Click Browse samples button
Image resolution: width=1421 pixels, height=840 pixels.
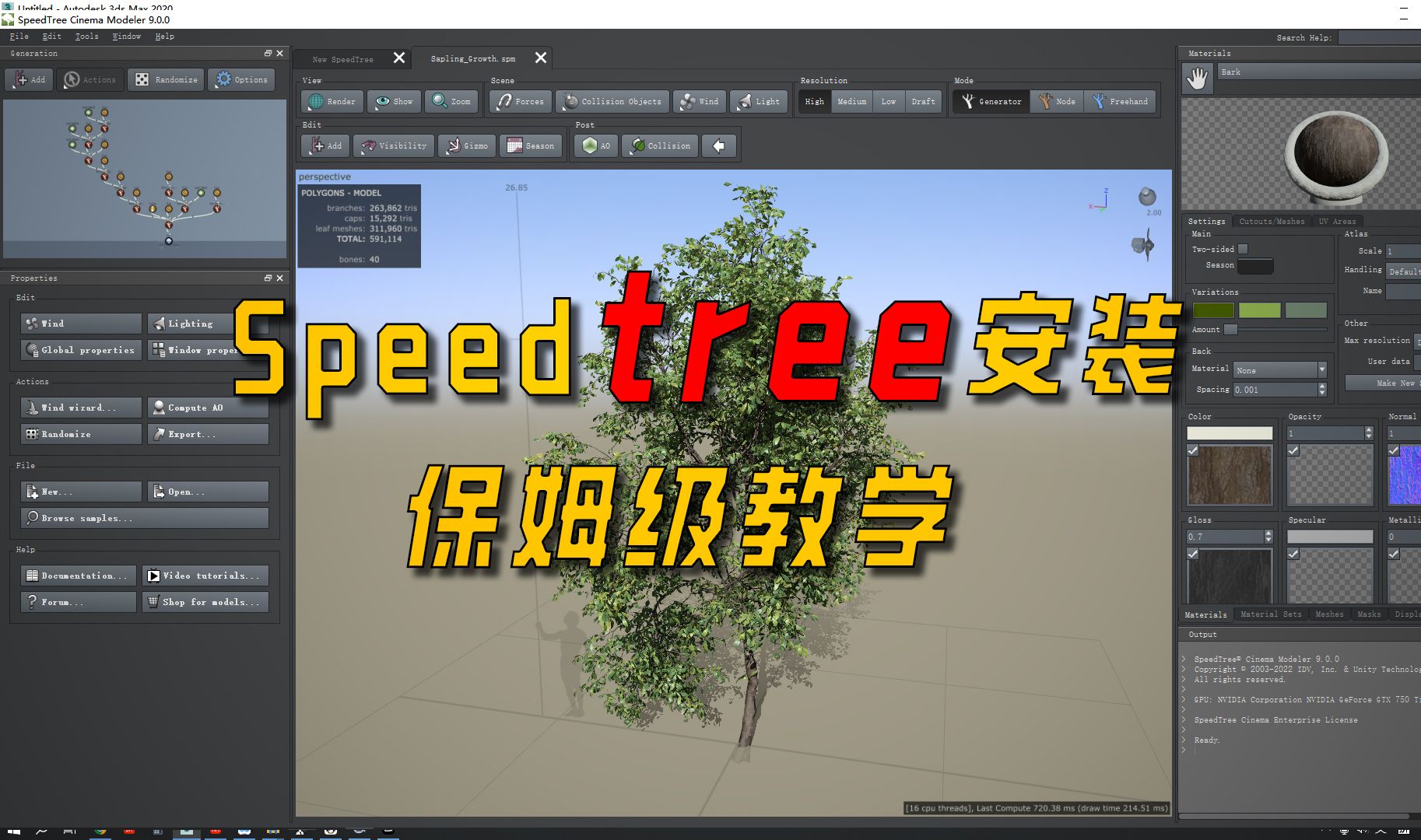145,518
